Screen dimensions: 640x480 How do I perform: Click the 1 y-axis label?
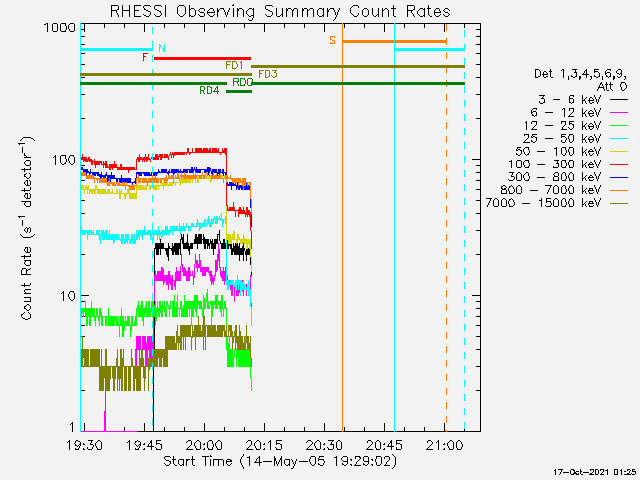tap(72, 427)
